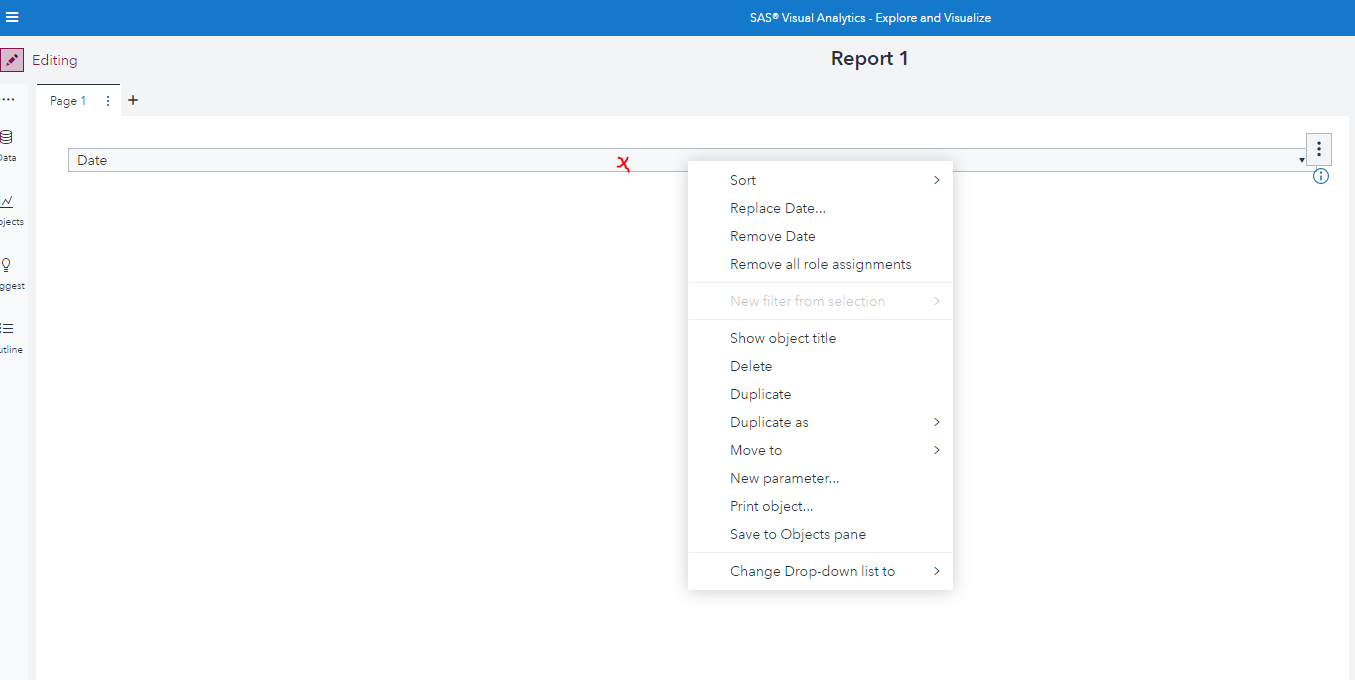Viewport: 1355px width, 680px height.
Task: Click the information icon below the overflow menu
Action: click(1321, 175)
